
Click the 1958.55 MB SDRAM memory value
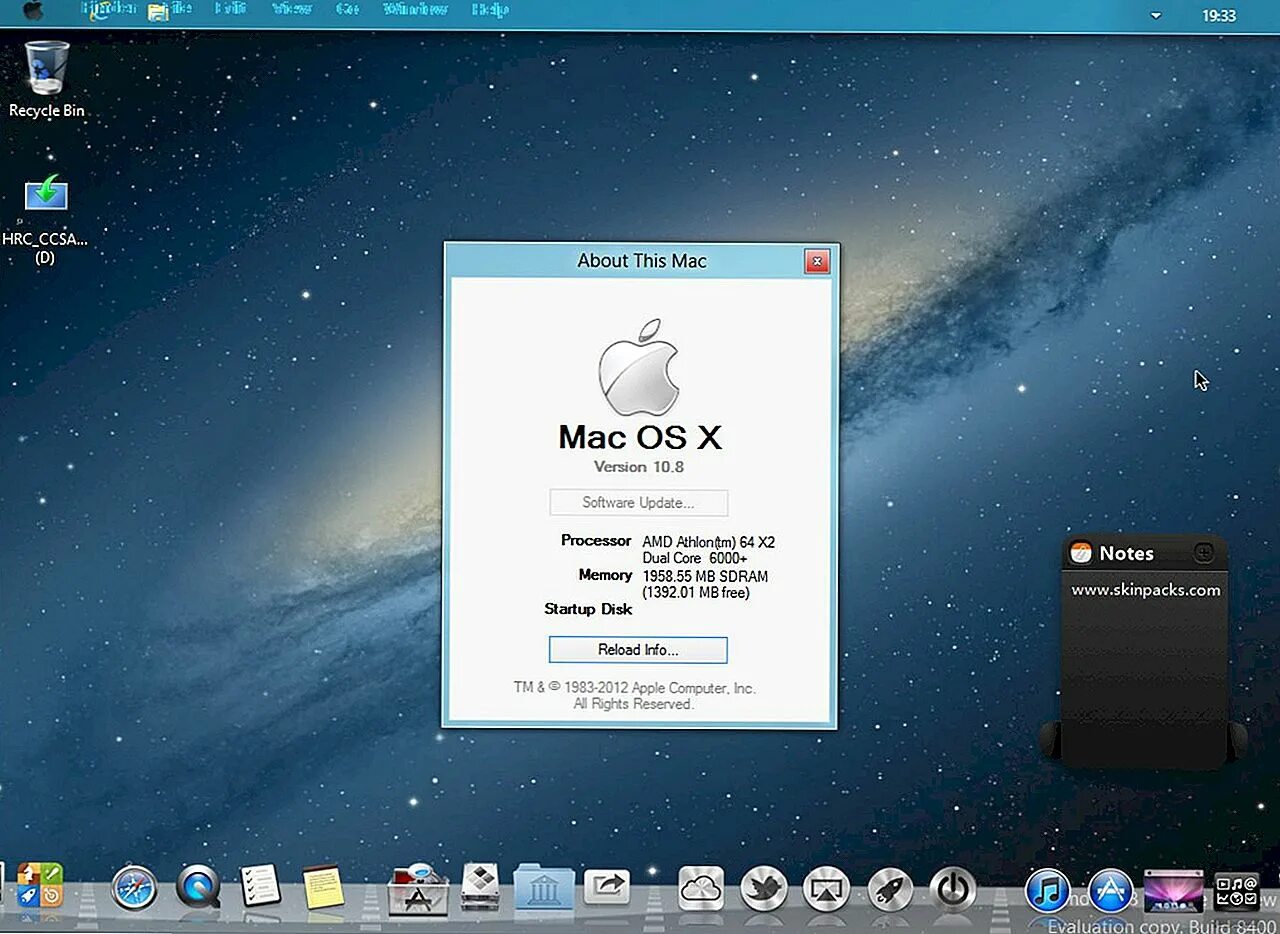705,577
